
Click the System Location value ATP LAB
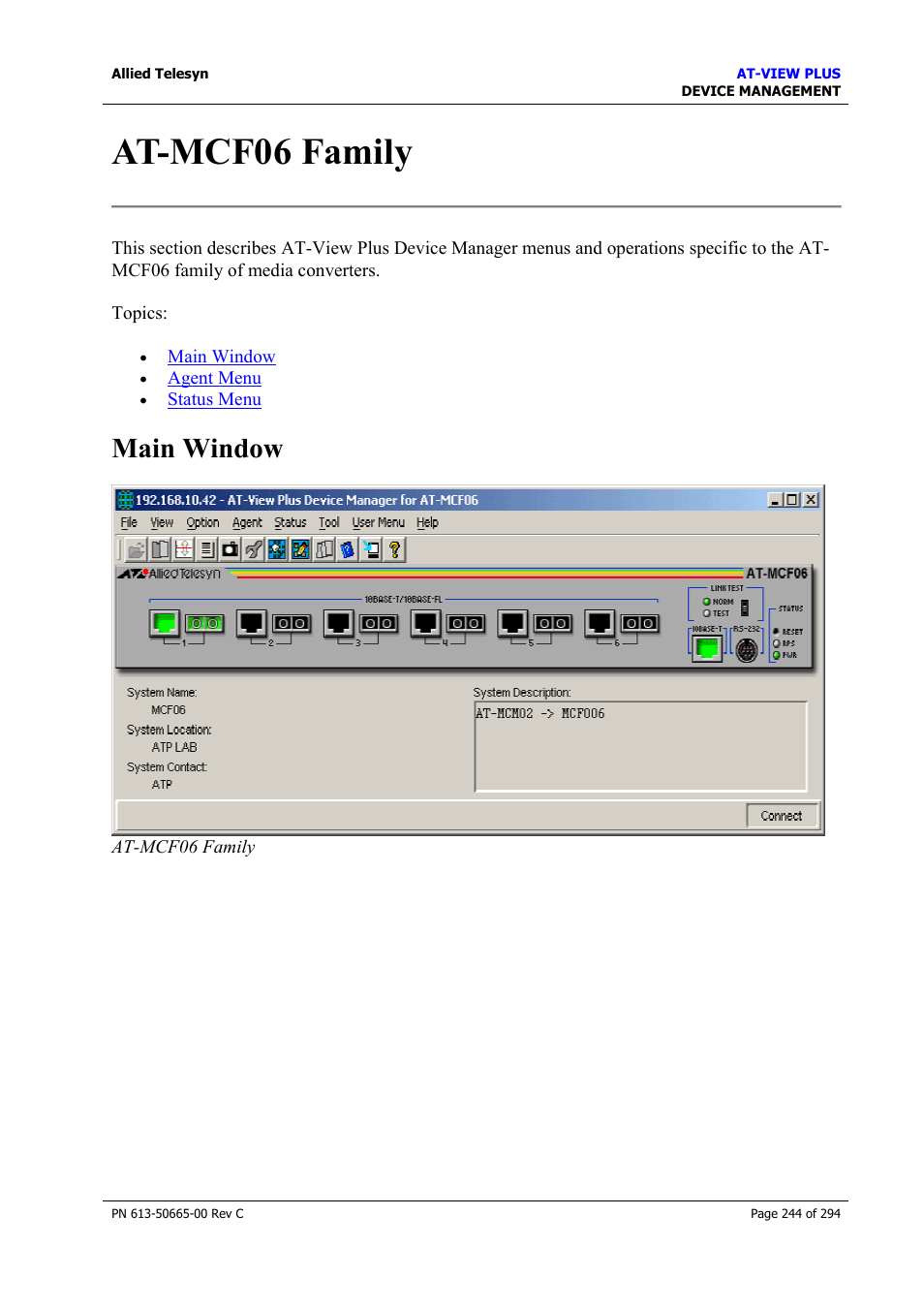pyautogui.click(x=174, y=748)
